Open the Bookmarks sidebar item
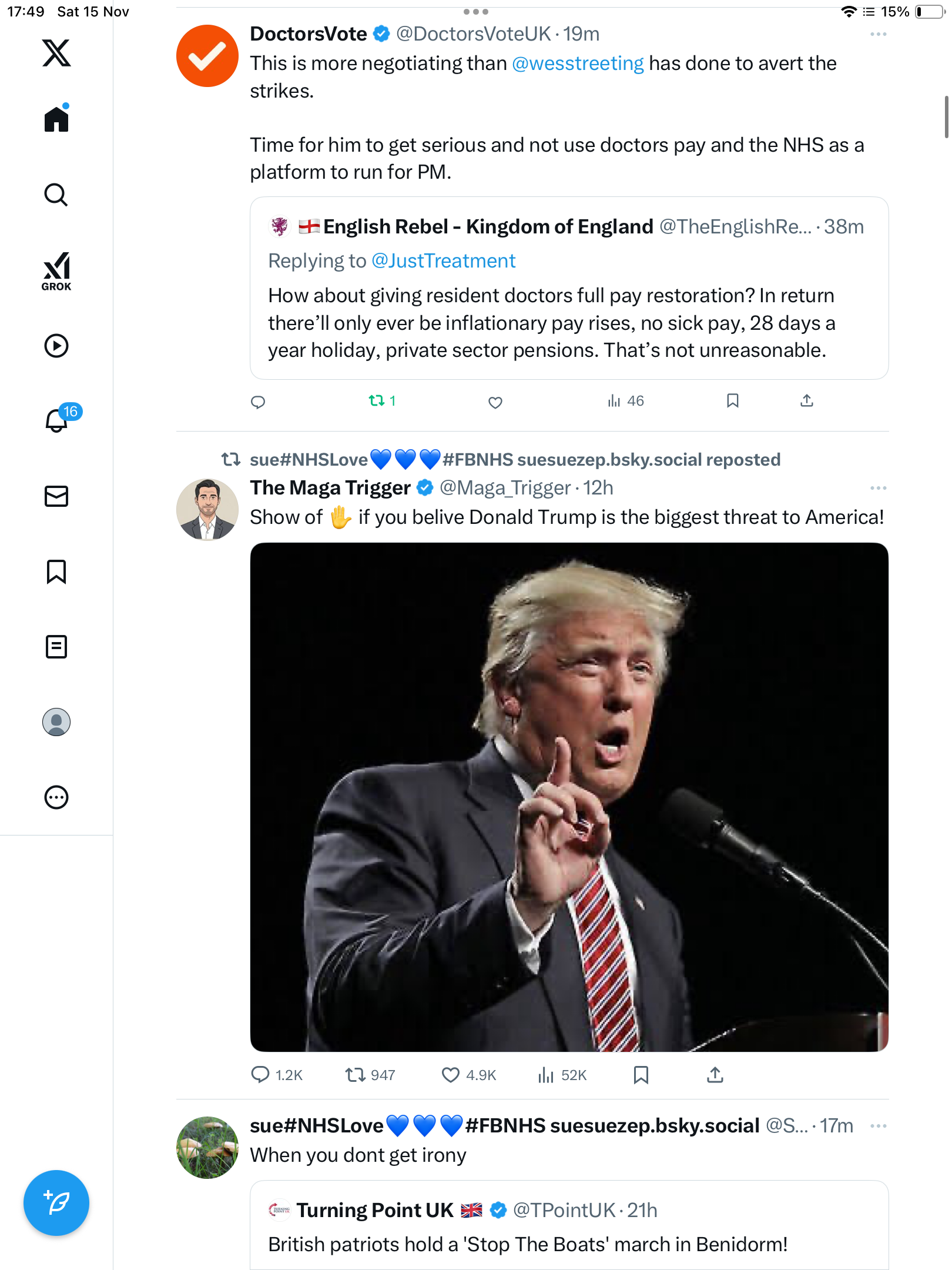Image resolution: width=952 pixels, height=1270 pixels. coord(56,571)
